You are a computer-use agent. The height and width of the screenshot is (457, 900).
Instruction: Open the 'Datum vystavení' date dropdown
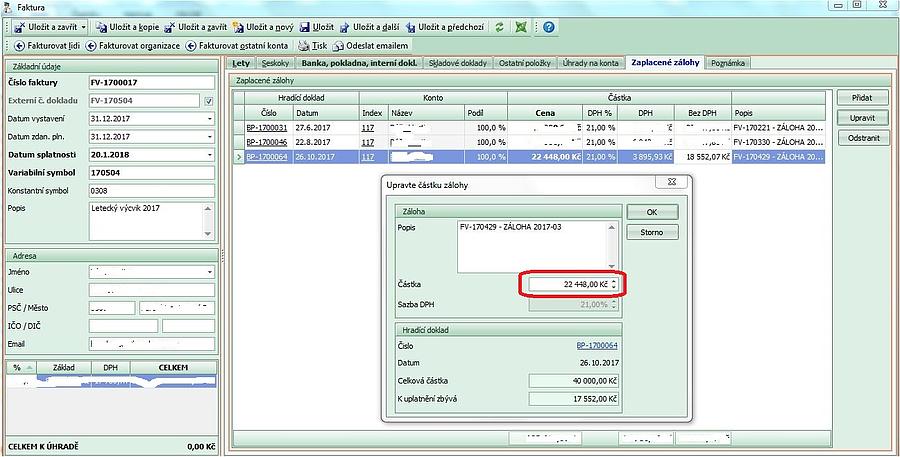(210, 119)
